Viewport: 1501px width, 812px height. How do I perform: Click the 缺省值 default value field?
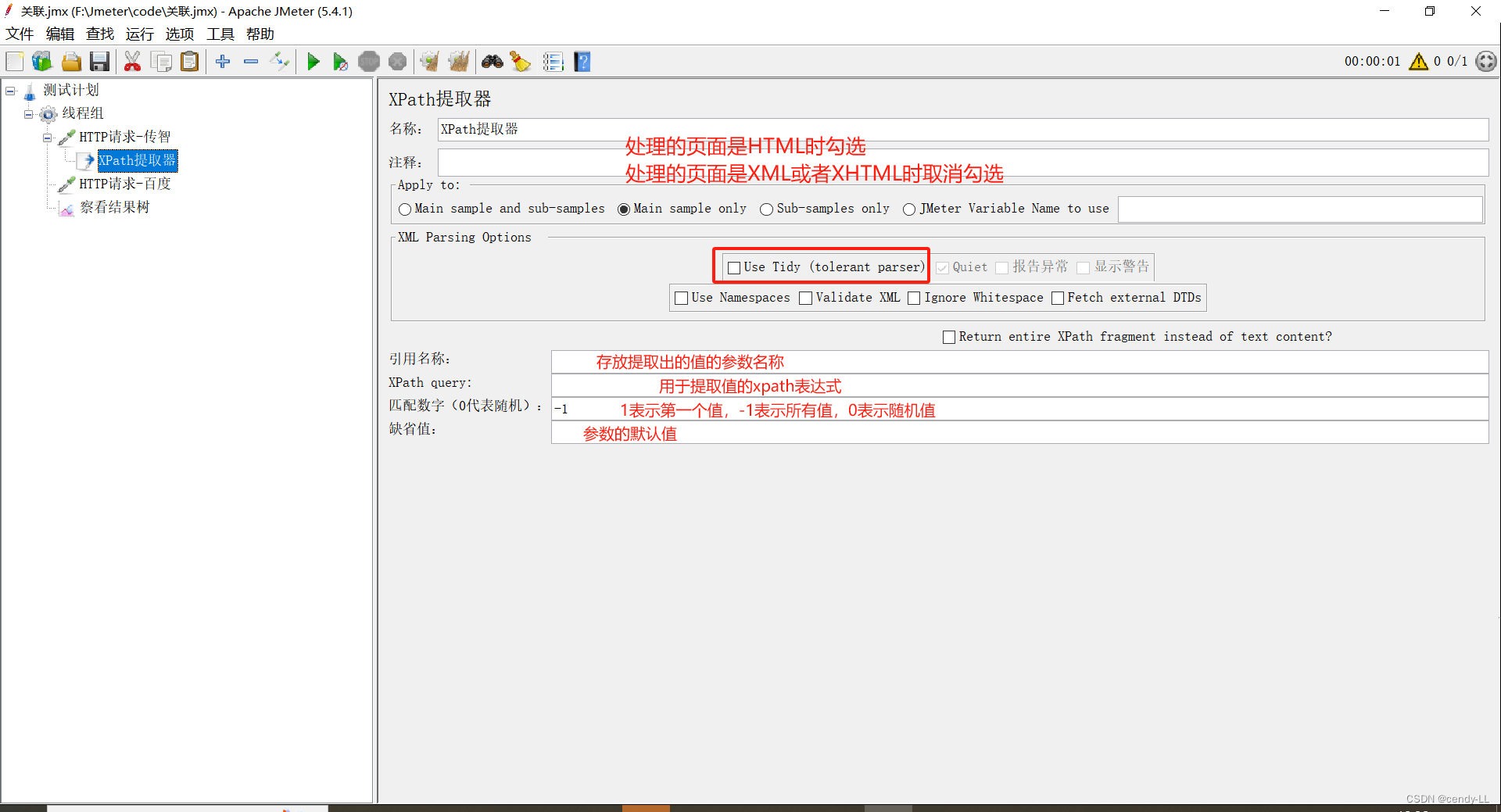pos(1019,432)
